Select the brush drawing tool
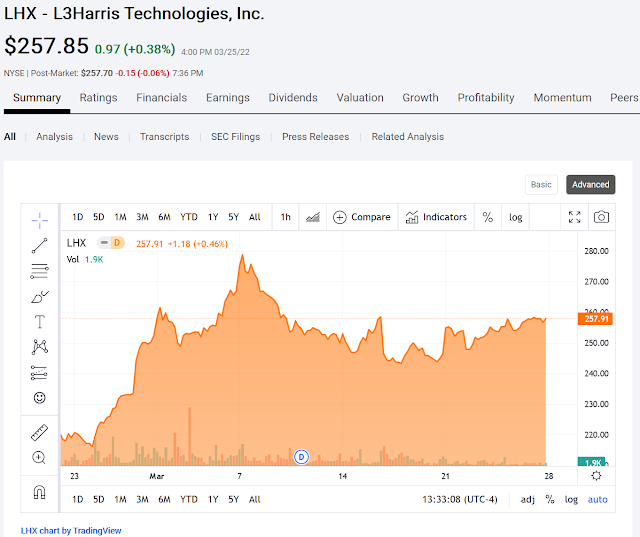This screenshot has height=537, width=640. [39, 296]
